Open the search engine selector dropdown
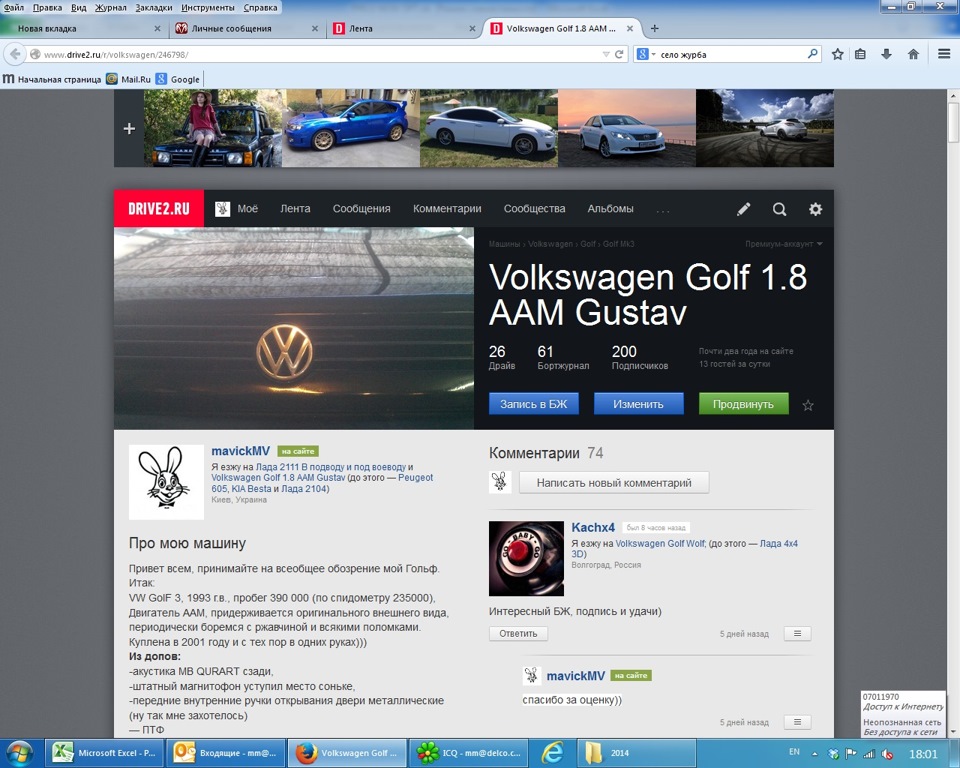 (645, 55)
